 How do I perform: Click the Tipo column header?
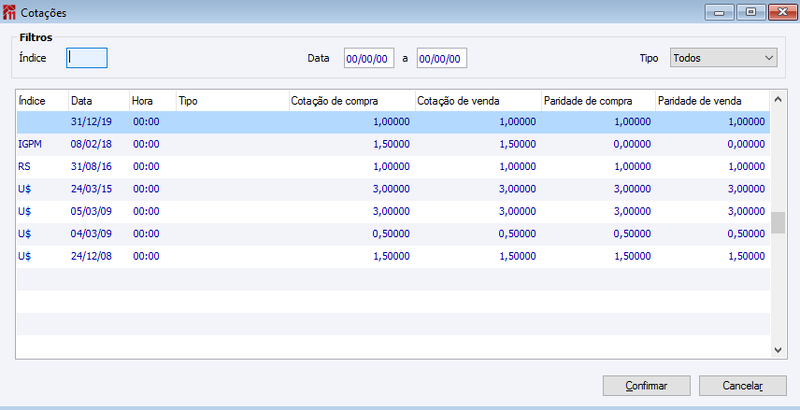(x=233, y=101)
